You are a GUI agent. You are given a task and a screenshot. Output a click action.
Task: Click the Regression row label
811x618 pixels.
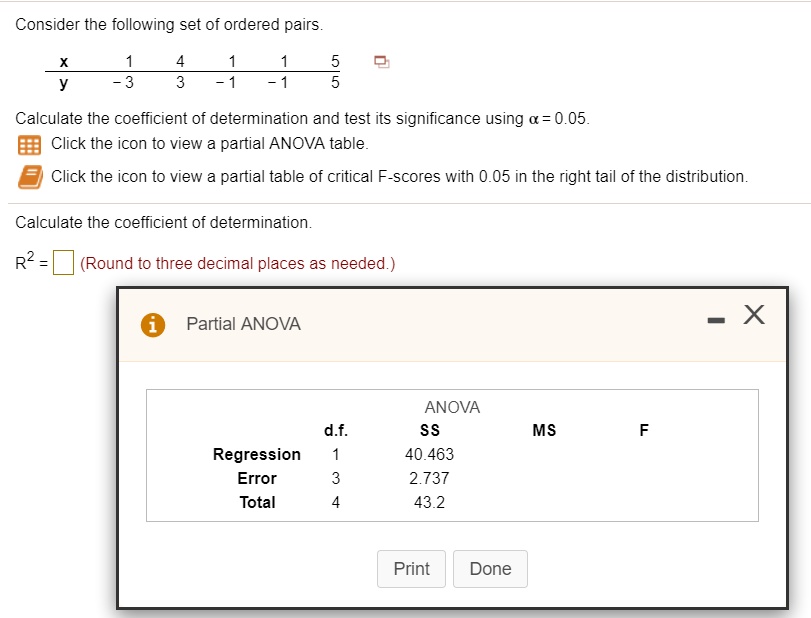(x=257, y=454)
